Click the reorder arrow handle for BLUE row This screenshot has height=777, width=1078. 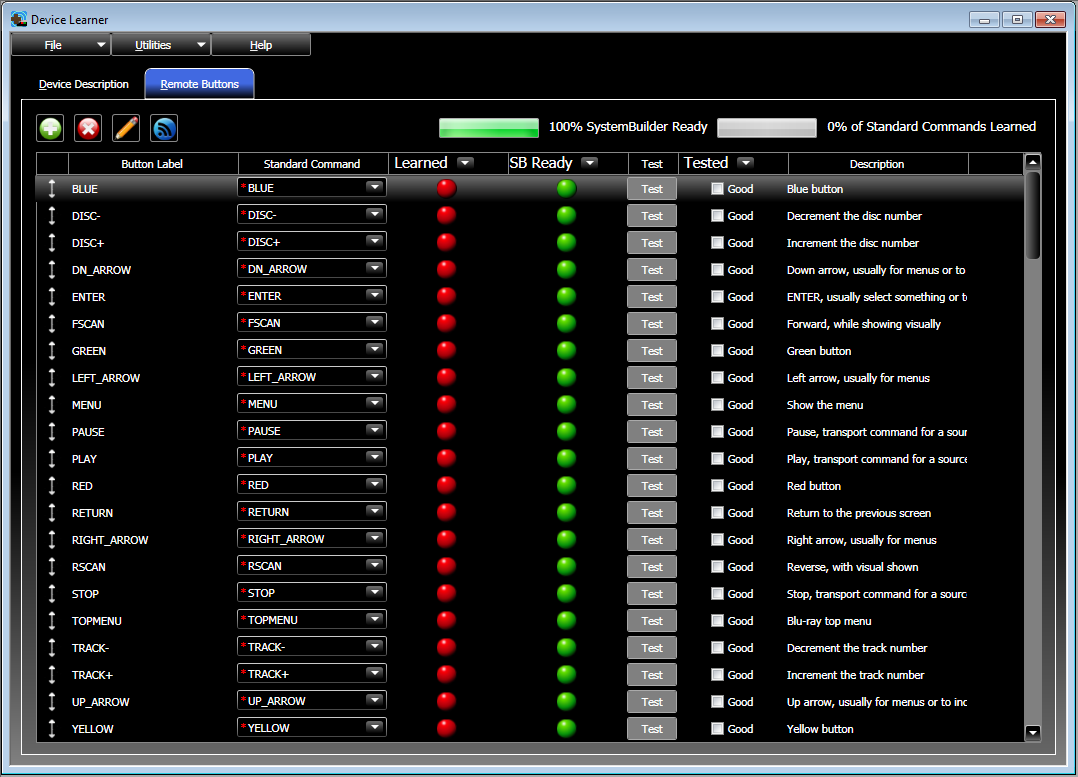(x=52, y=188)
